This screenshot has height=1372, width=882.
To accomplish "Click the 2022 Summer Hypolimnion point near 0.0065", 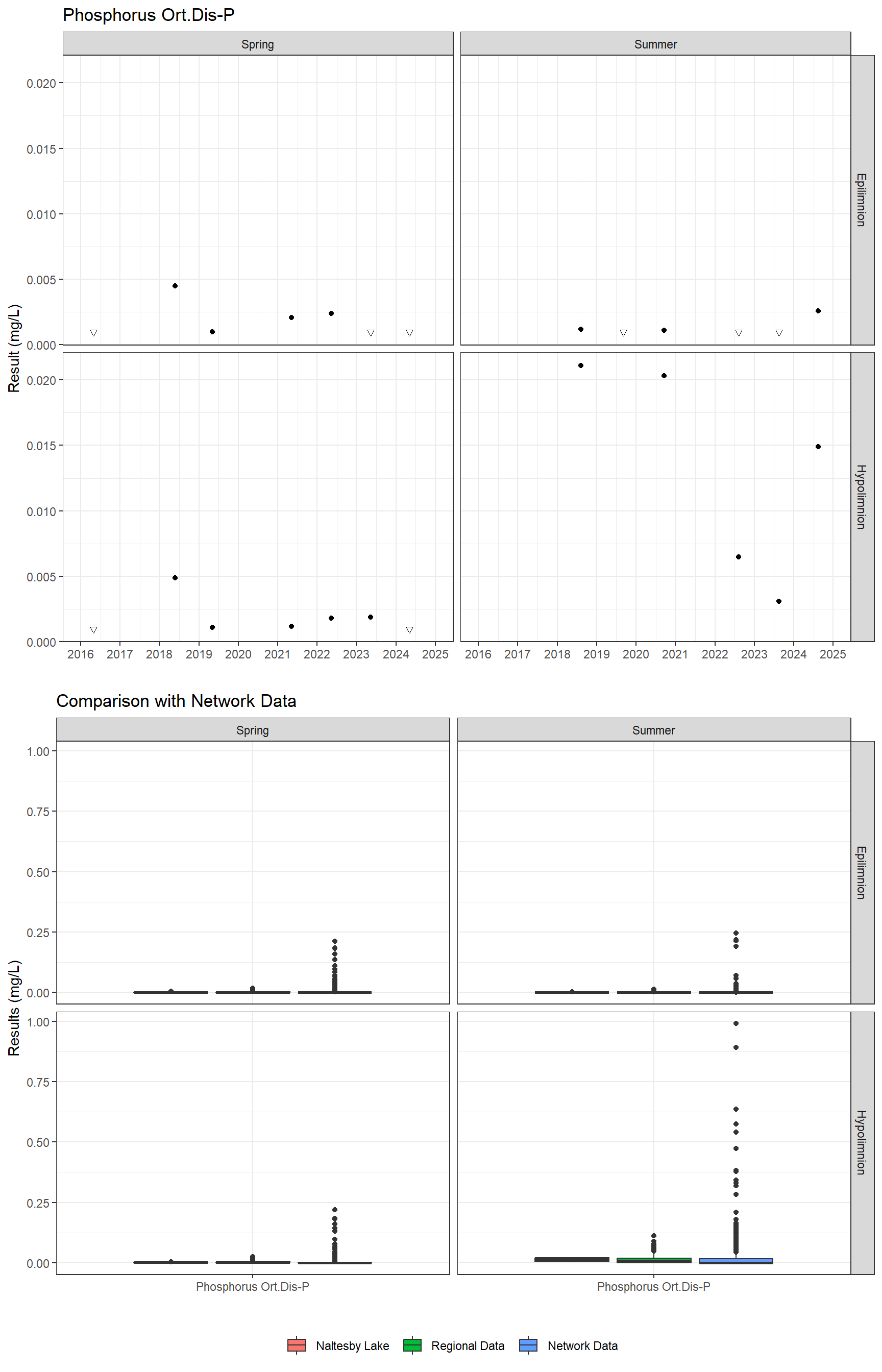I will point(738,556).
